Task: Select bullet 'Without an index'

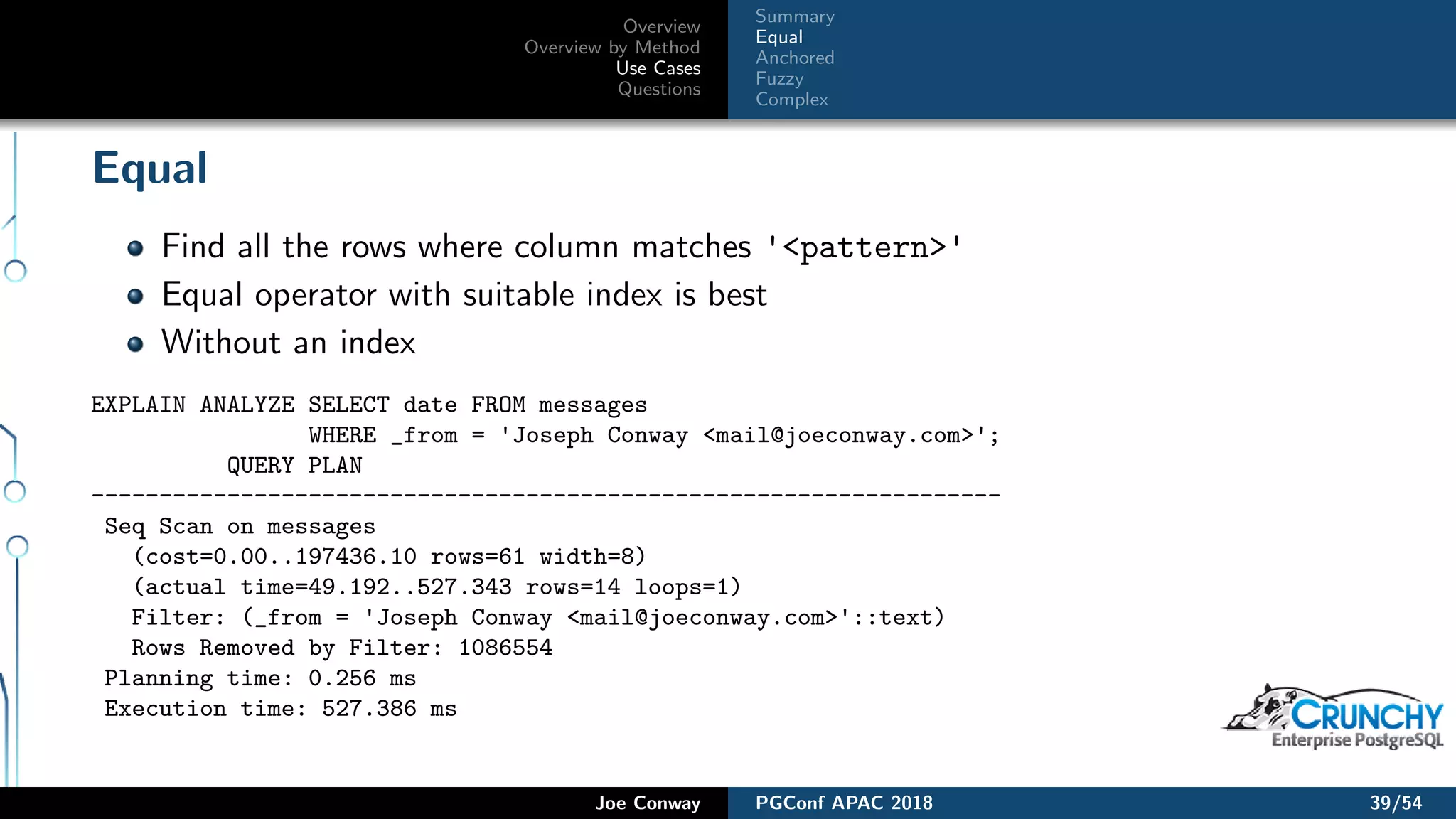Action: pos(289,343)
